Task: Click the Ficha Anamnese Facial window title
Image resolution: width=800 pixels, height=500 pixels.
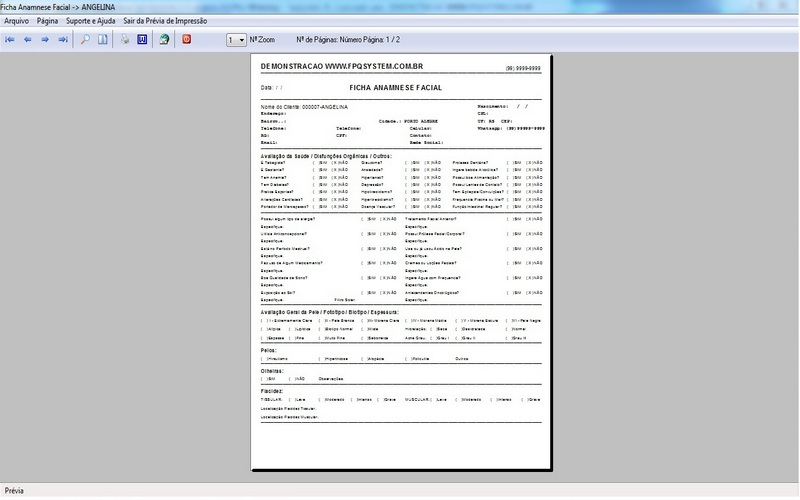Action: pyautogui.click(x=58, y=7)
